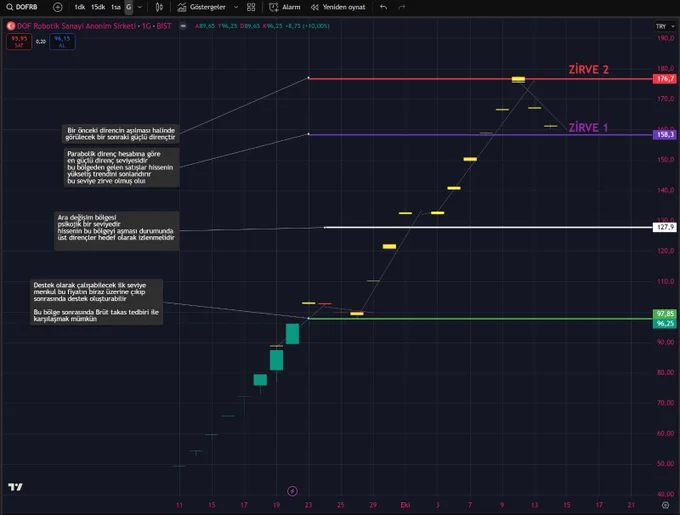Viewport: 680px width, 515px height.
Task: Click the TradingView logo
Action: [x=15, y=487]
